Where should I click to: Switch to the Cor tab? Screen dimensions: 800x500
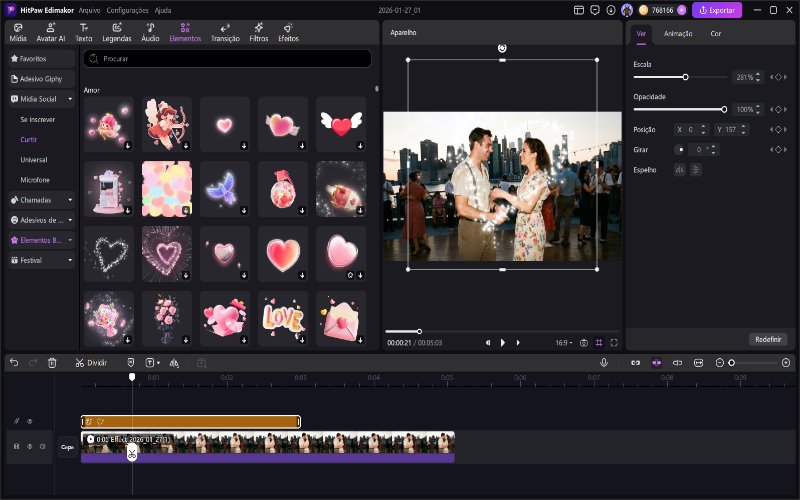pos(715,34)
